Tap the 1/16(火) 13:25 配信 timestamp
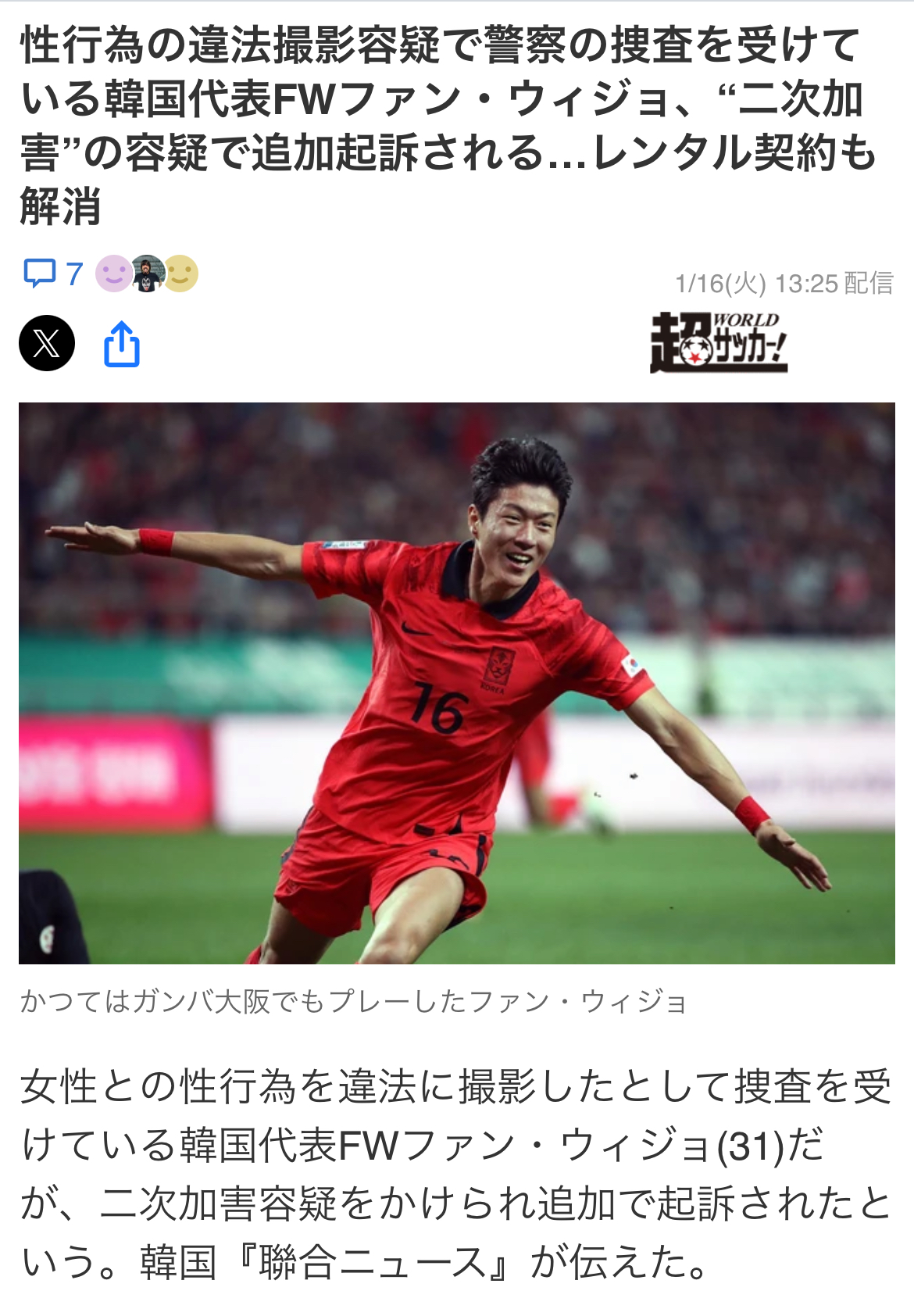This screenshot has height=1316, width=914. point(784,283)
